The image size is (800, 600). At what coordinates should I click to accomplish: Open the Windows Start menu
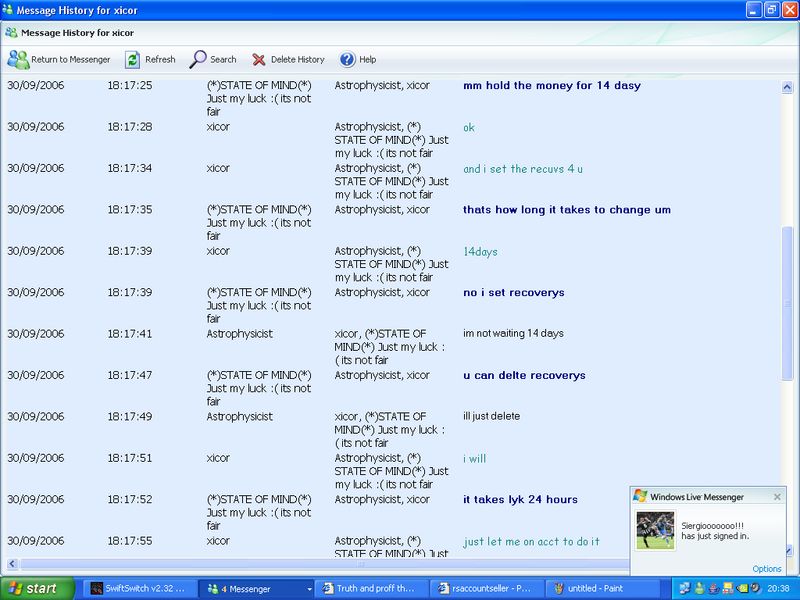click(38, 589)
